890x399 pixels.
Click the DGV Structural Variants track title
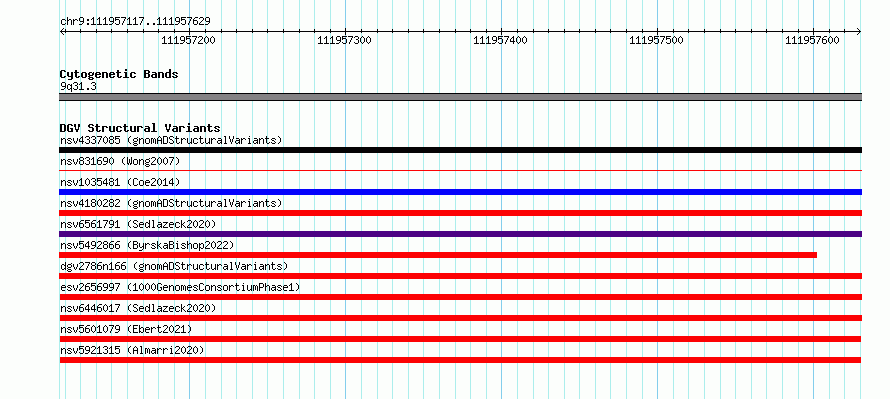tap(140, 128)
